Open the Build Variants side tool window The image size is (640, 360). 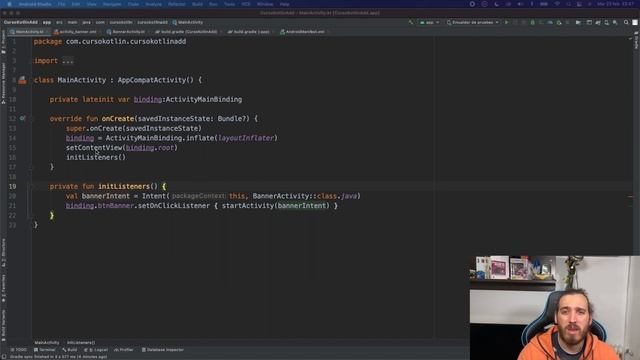pyautogui.click(x=3, y=325)
